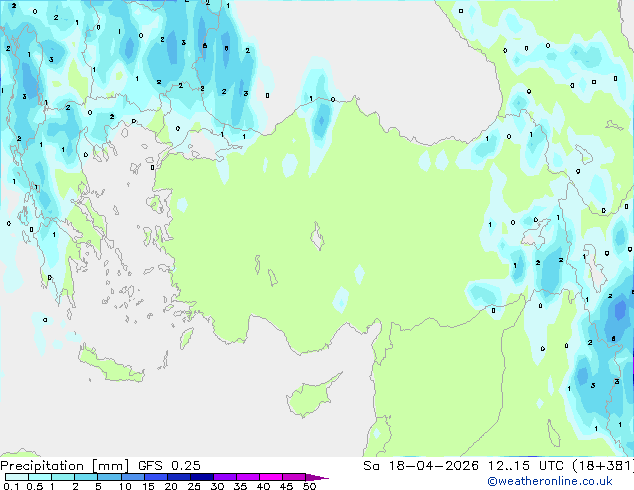Screen dimensions: 634x490
Task: Click the 12..15 UTC time text
Action: (x=525, y=466)
